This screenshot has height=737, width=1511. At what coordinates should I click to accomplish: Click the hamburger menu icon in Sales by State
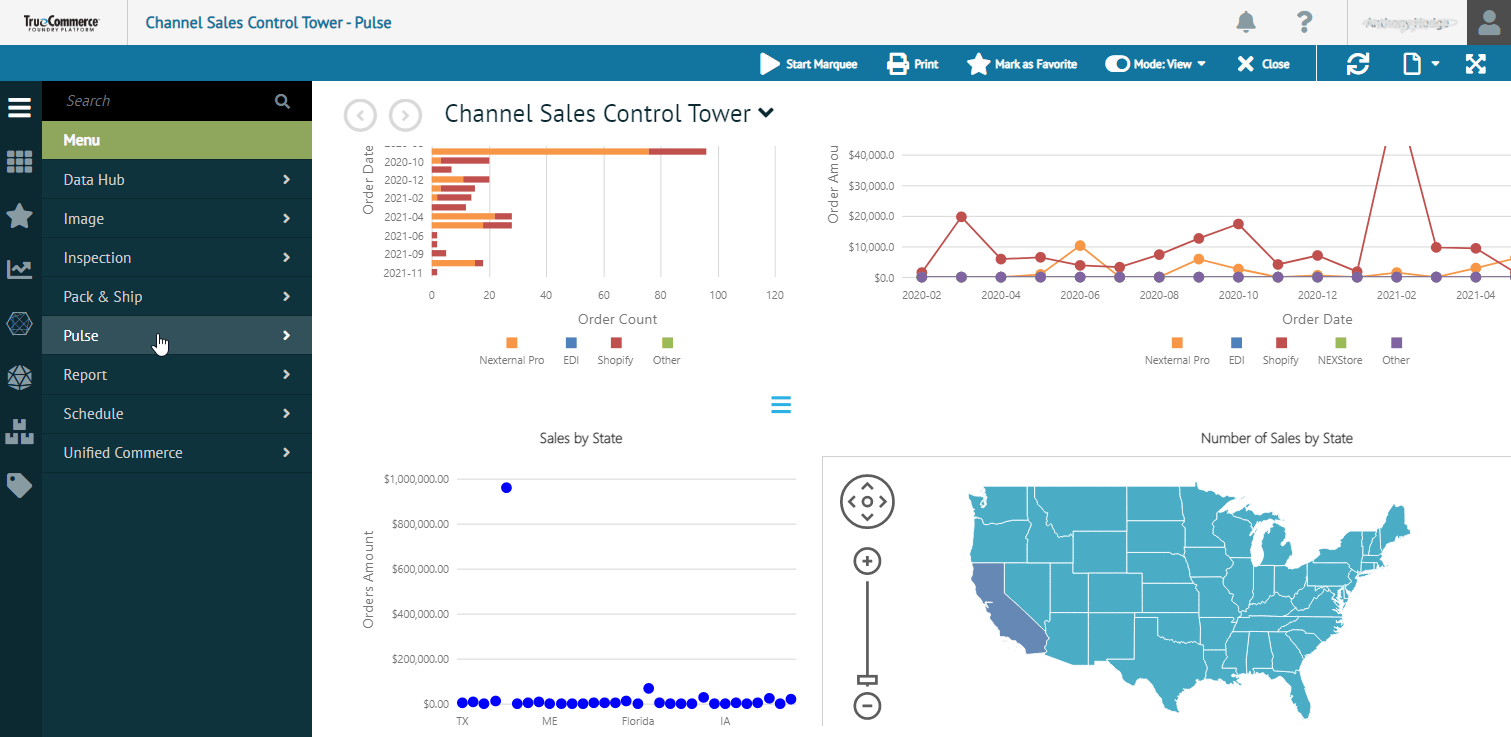pos(781,404)
